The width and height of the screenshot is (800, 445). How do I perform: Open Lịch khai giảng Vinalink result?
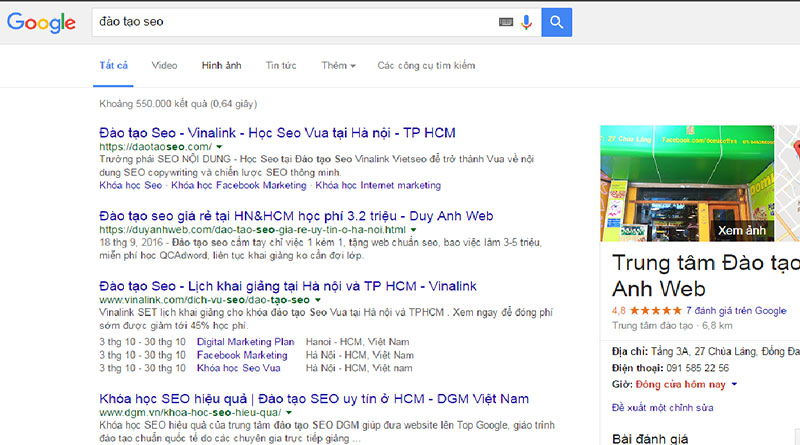pos(288,286)
